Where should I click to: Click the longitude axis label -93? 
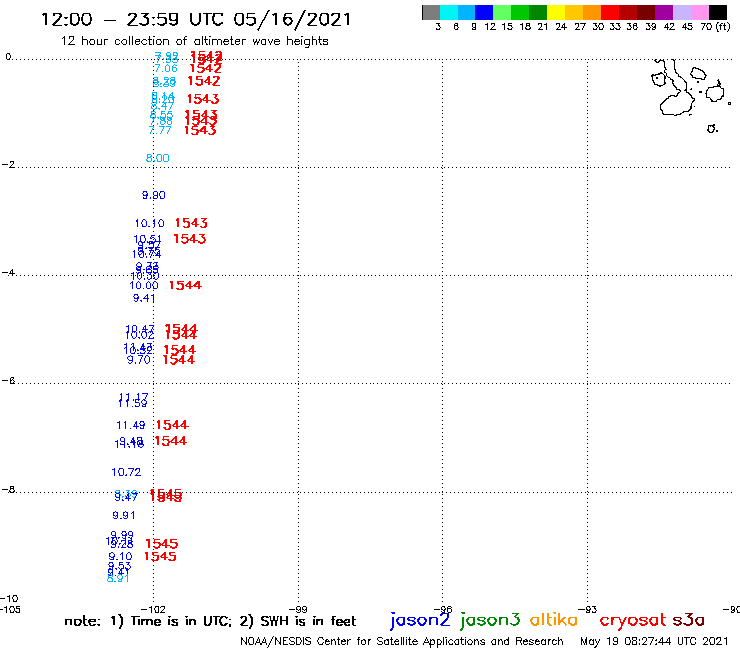point(588,609)
